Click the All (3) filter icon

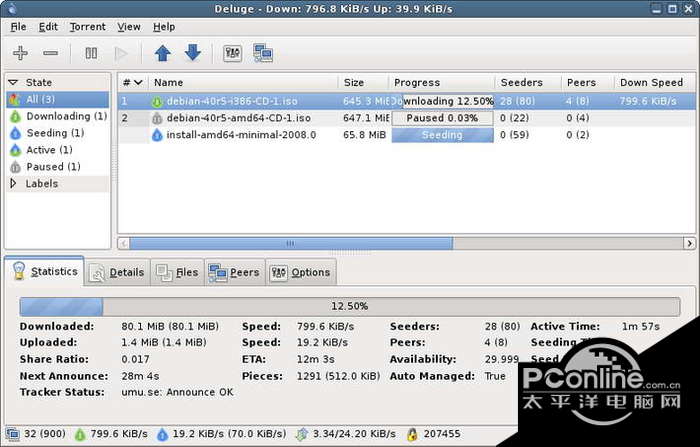point(15,99)
